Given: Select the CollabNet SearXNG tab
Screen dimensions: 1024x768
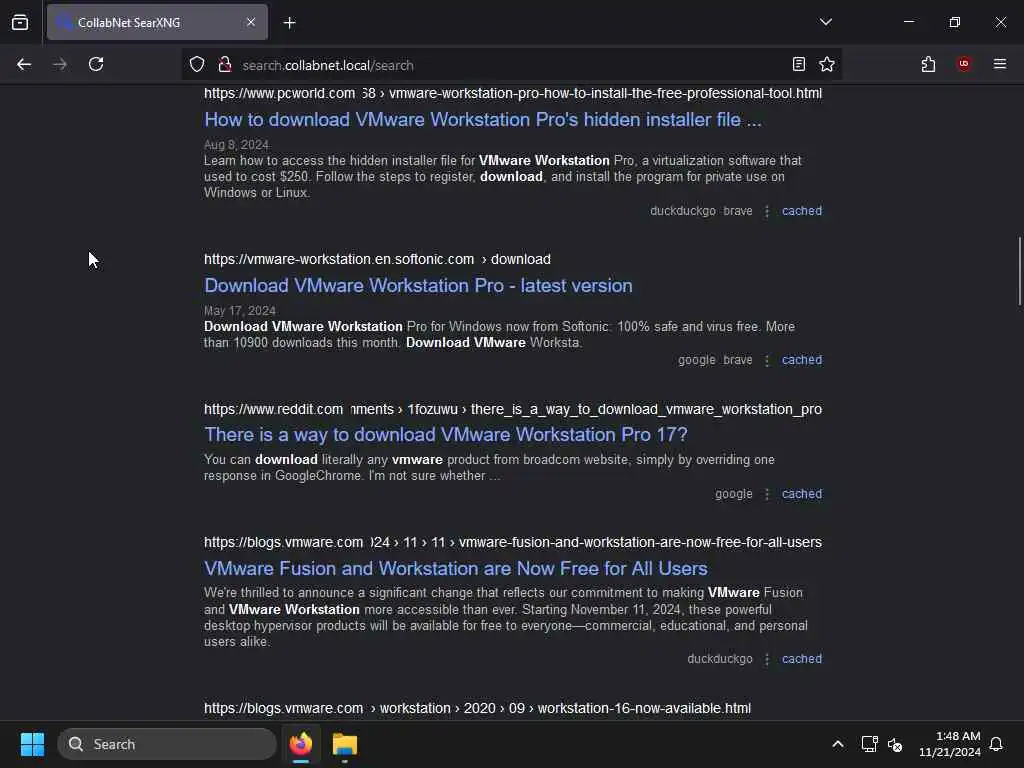Looking at the screenshot, I should point(157,22).
